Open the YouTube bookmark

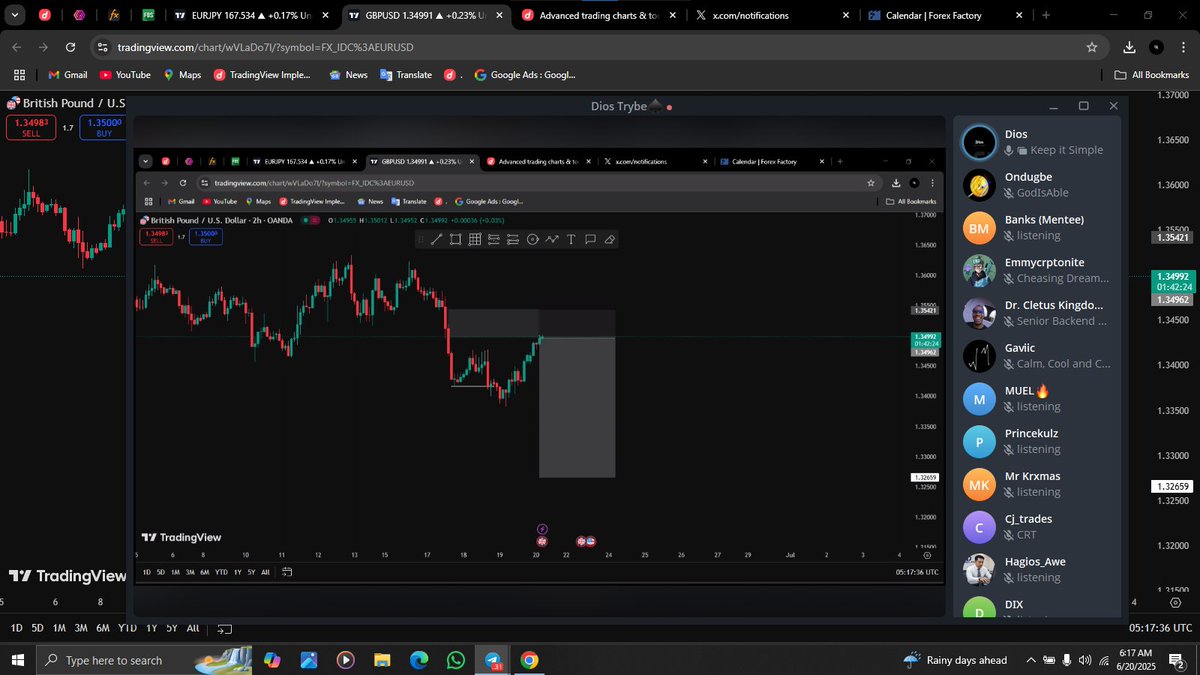[125, 75]
